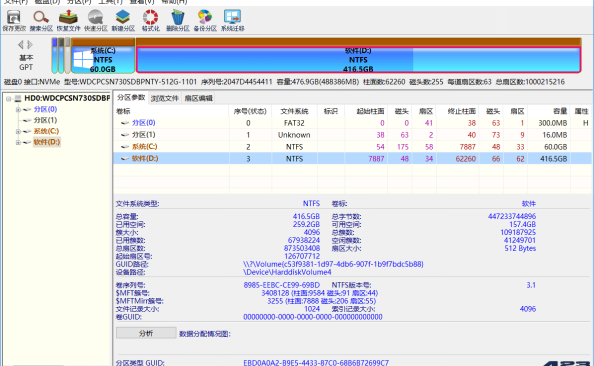Click the starting sector value 126707712
Viewport: 594px width, 366px height.
point(302,256)
